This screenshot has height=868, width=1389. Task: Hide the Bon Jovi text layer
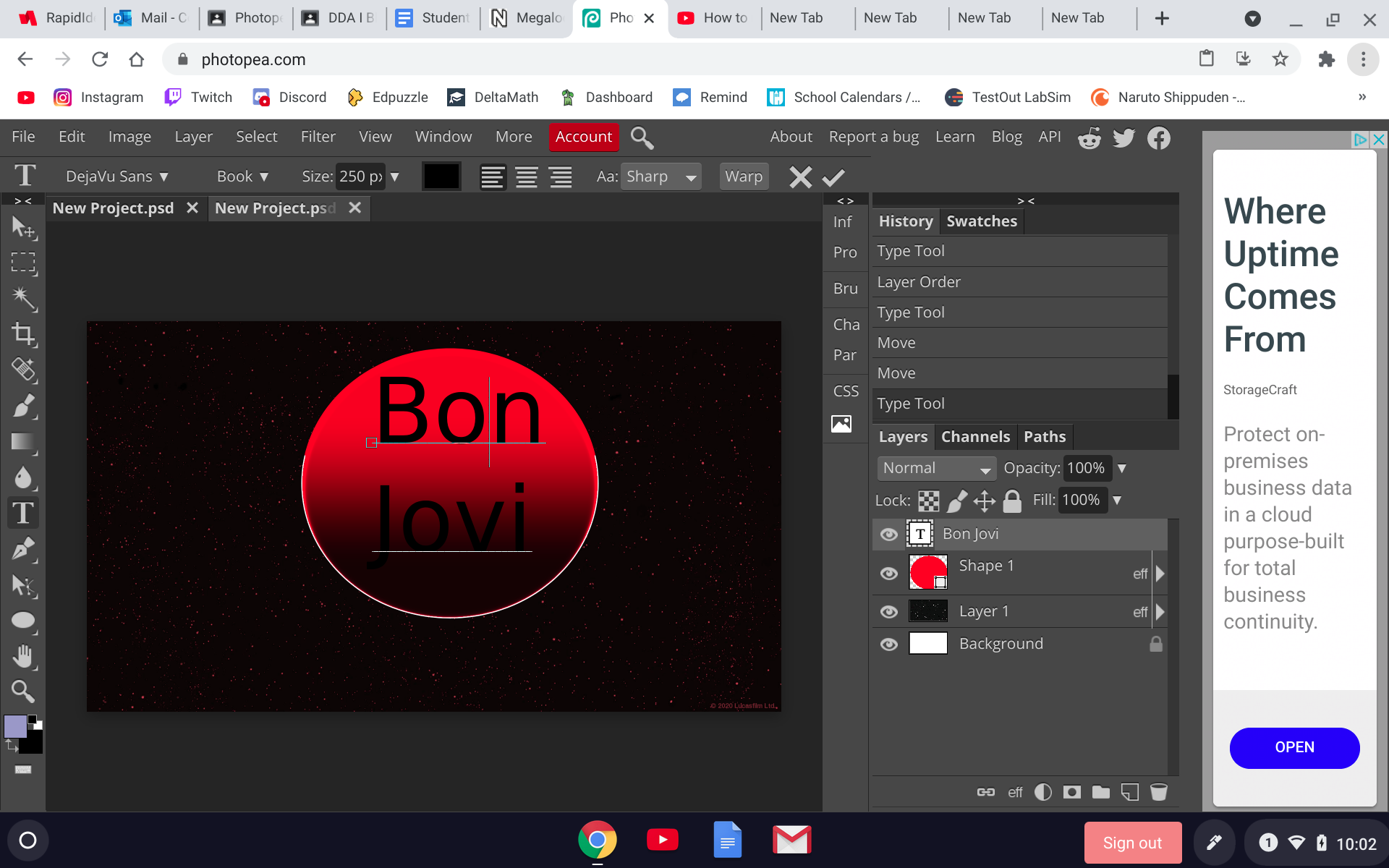coord(889,535)
